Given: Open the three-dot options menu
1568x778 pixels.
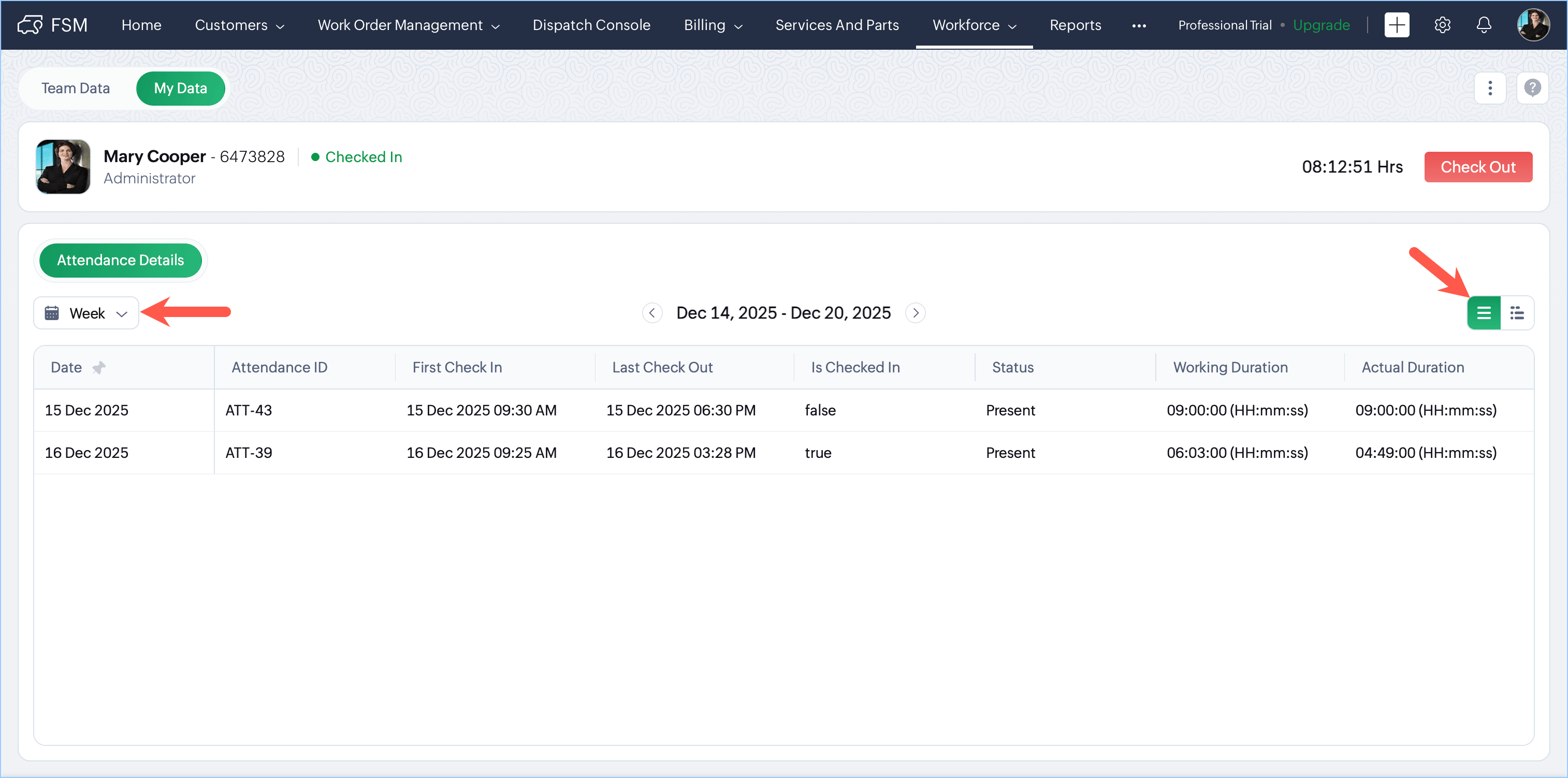Looking at the screenshot, I should 1489,88.
